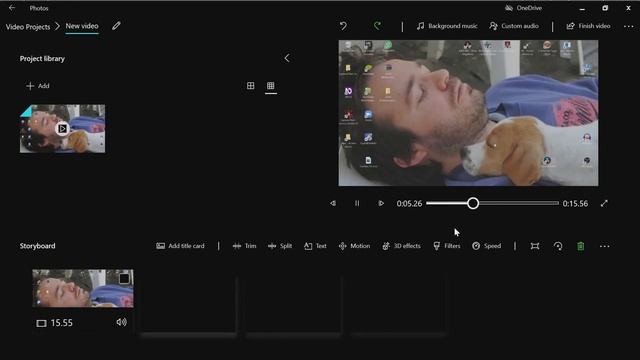Click the preview seek bar handle
Image resolution: width=640 pixels, height=360 pixels.
pos(473,203)
